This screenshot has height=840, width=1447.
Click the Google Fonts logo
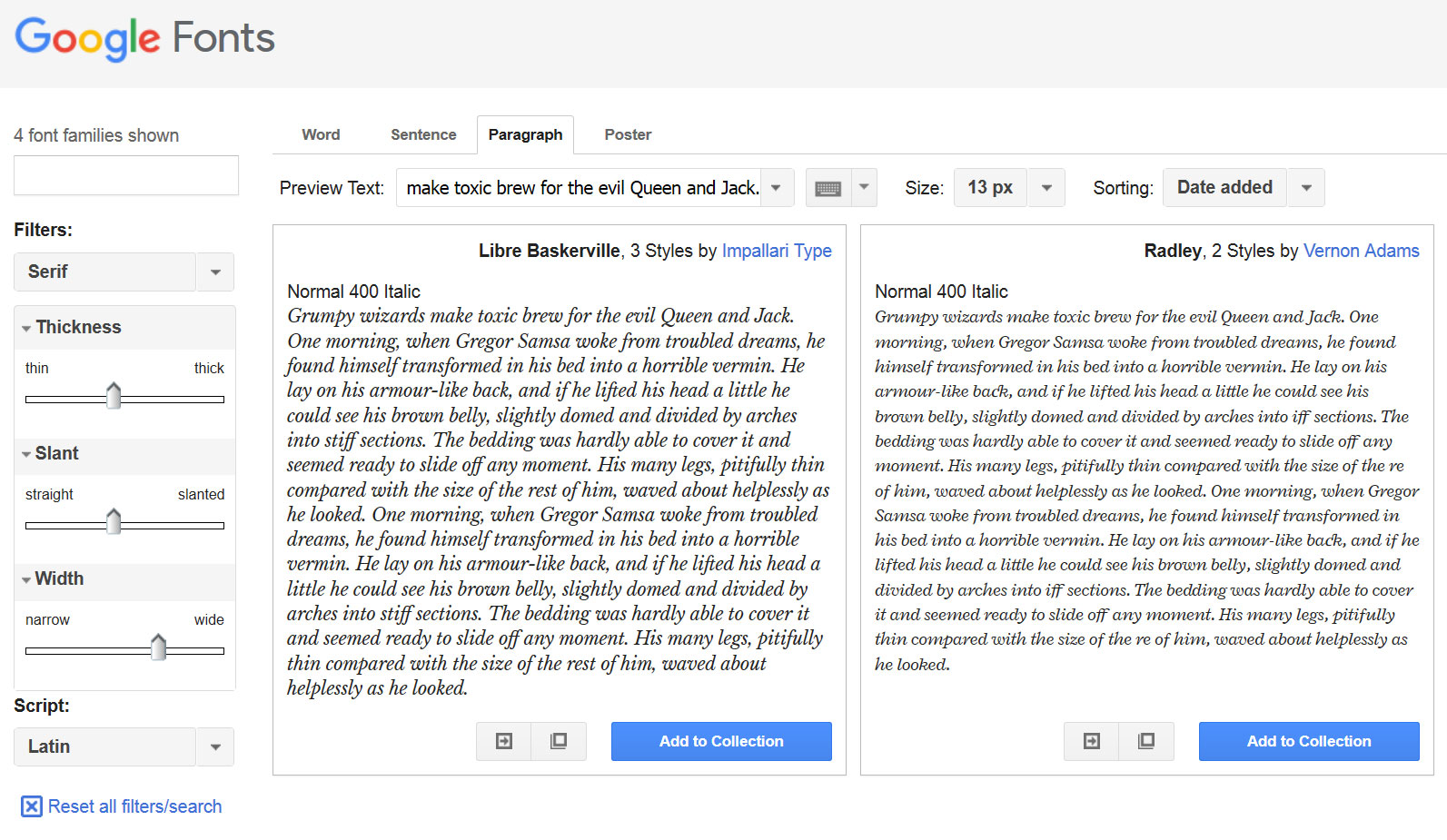tap(144, 38)
